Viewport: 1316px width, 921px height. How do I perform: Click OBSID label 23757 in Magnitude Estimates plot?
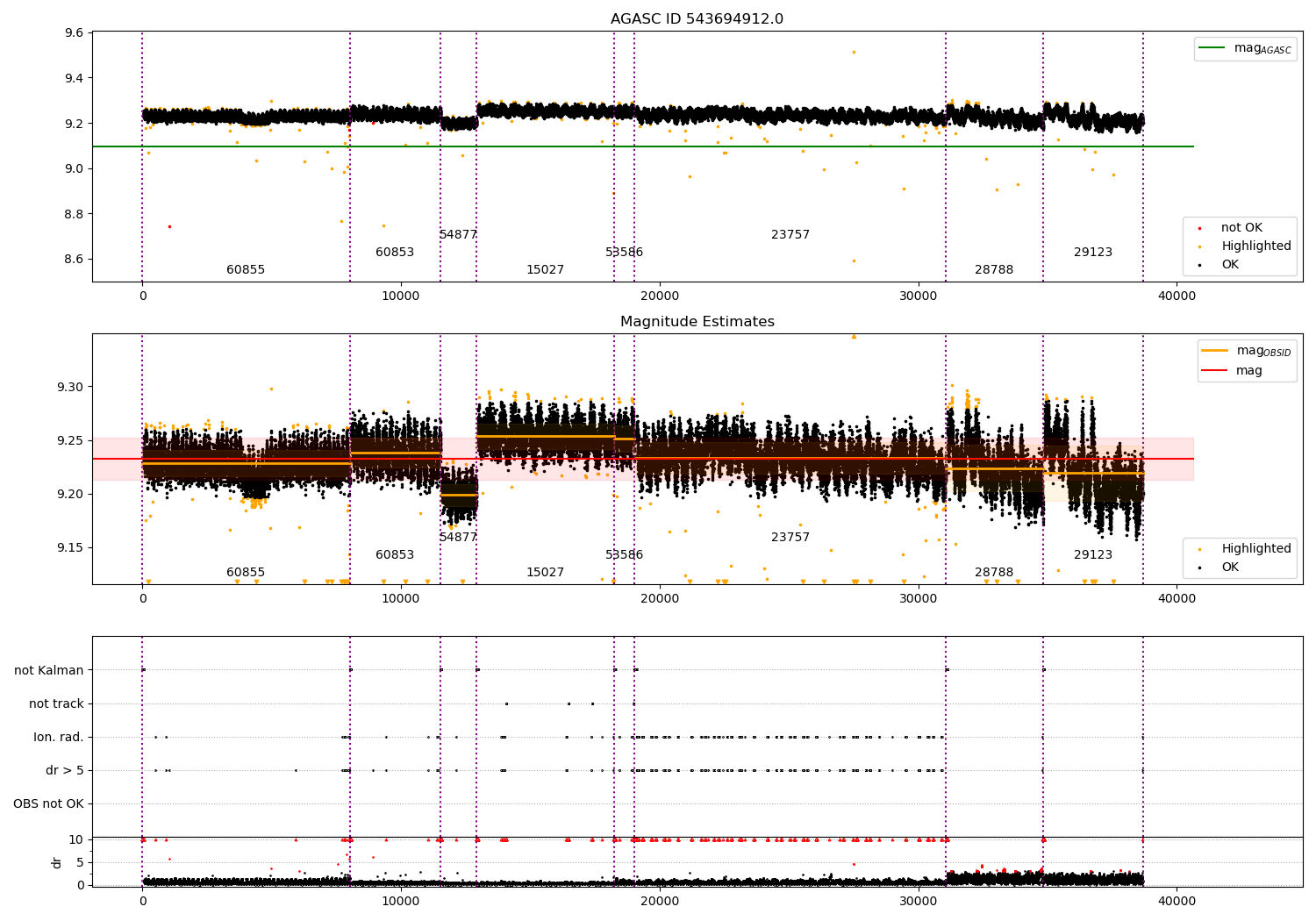point(790,538)
